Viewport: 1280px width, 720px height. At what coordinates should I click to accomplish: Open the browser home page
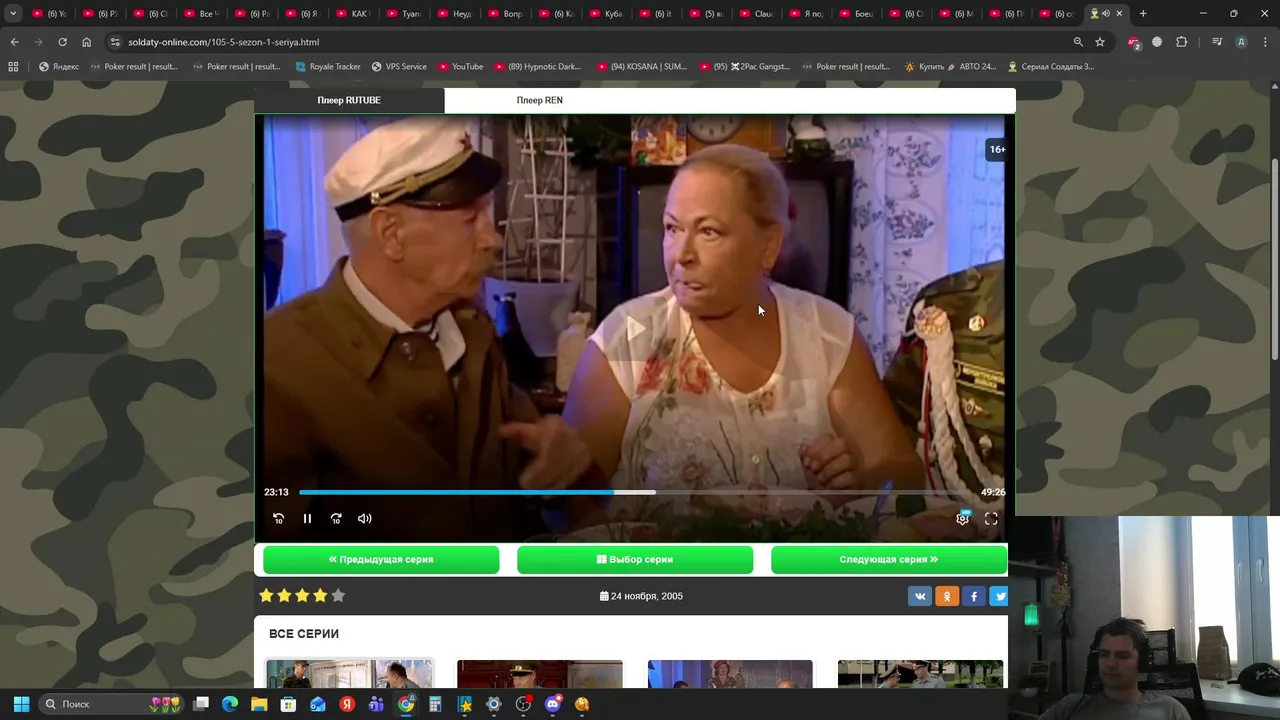click(86, 42)
